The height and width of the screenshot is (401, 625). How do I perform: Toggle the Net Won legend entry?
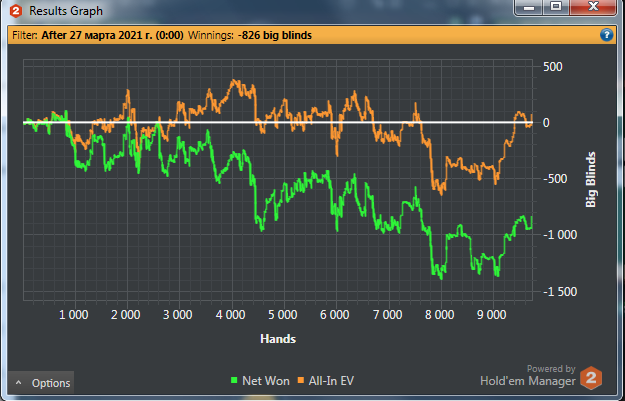260,381
